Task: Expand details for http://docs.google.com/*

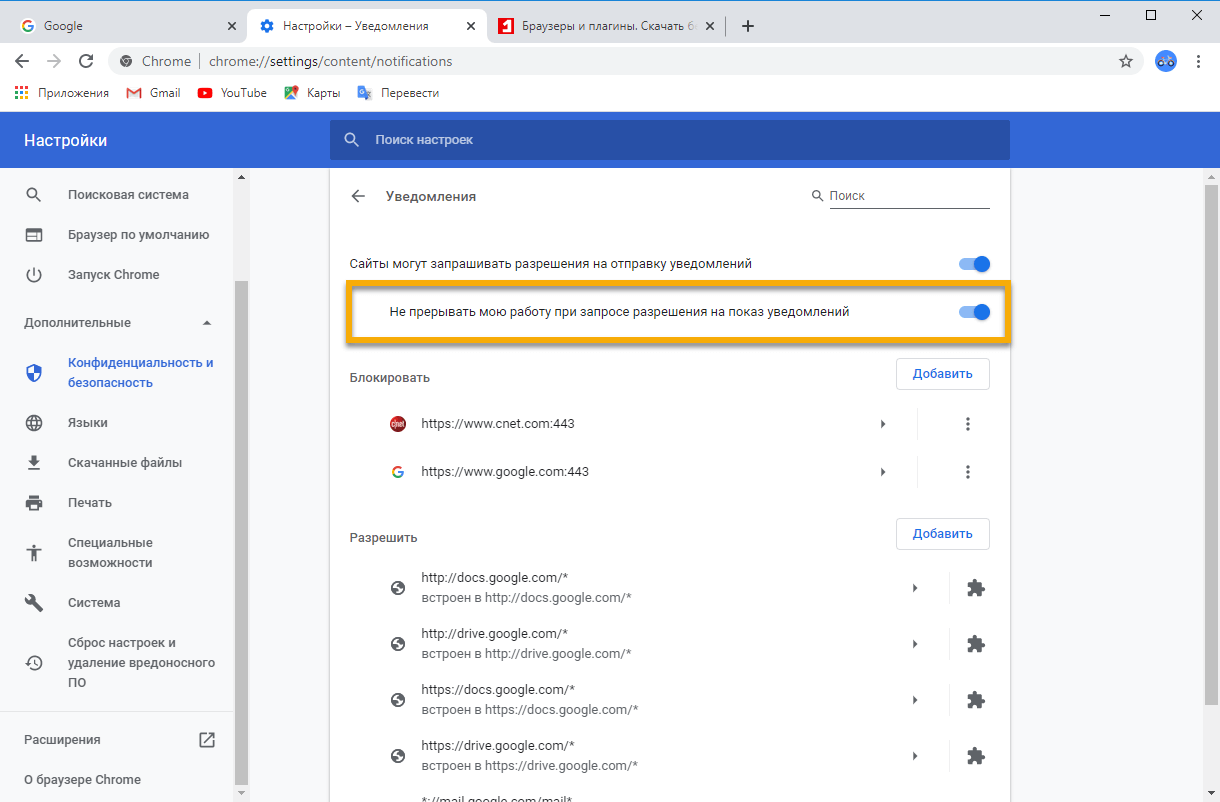Action: 915,588
